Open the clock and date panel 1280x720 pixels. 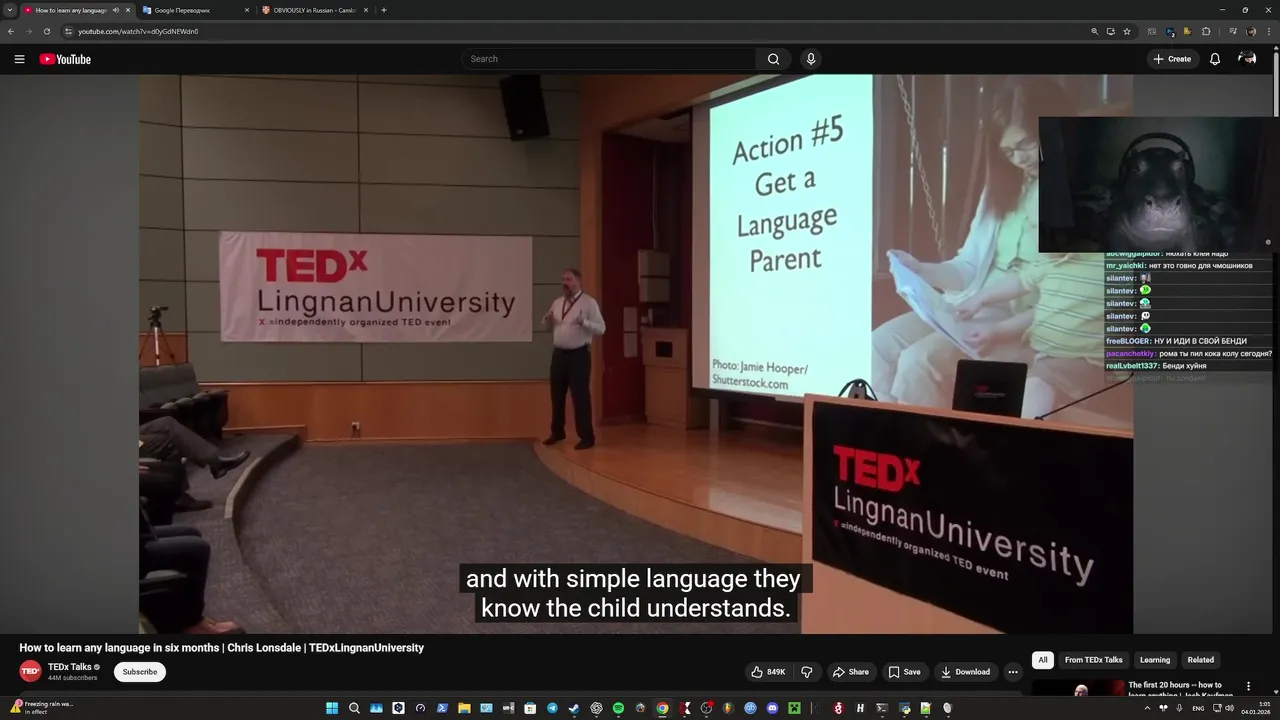coord(1255,708)
